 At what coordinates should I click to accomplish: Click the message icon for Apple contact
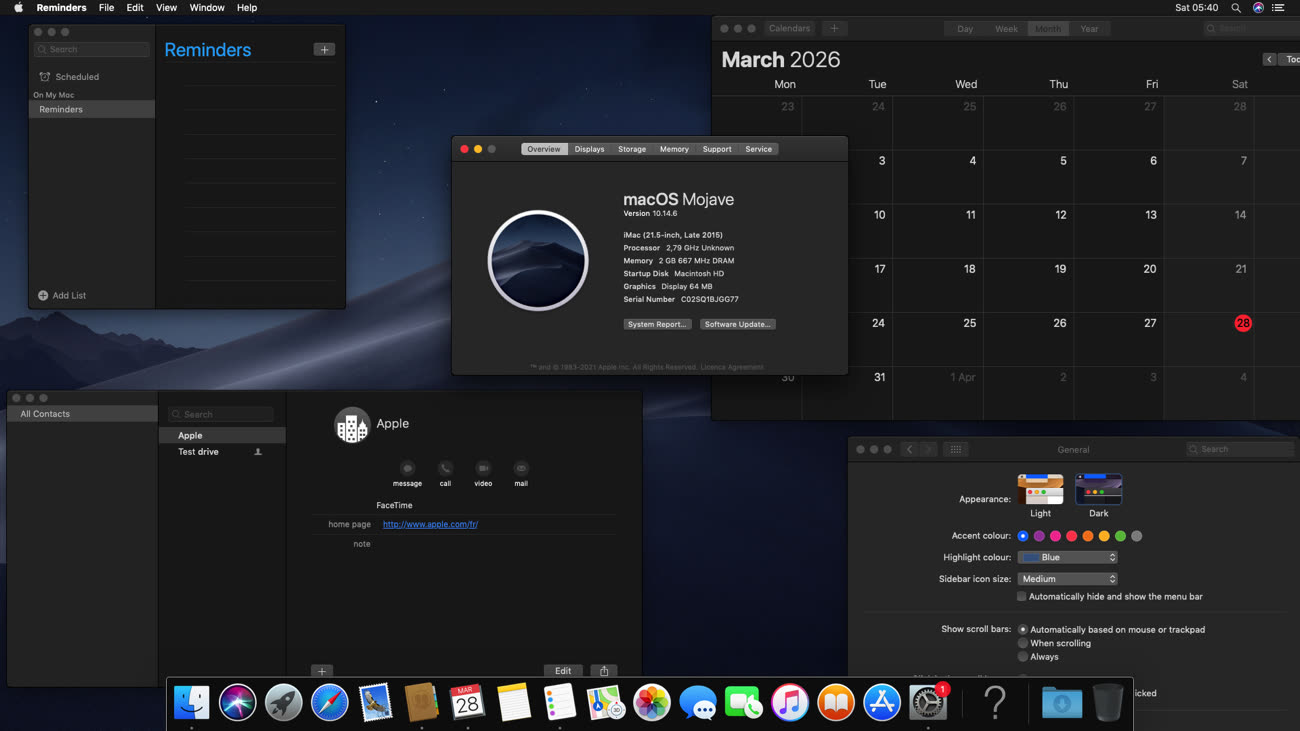[x=407, y=469]
